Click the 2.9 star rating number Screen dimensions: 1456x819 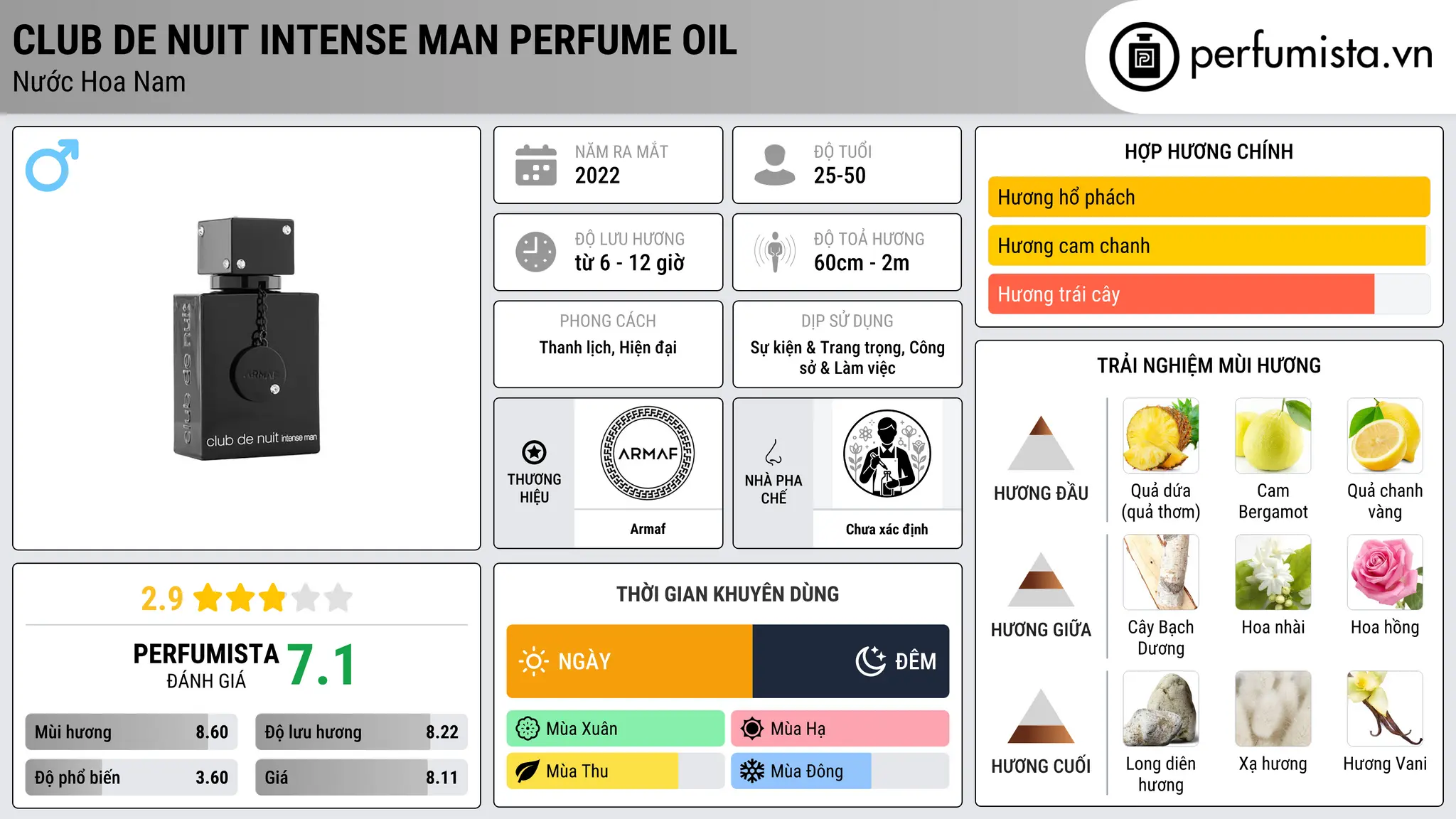[162, 599]
